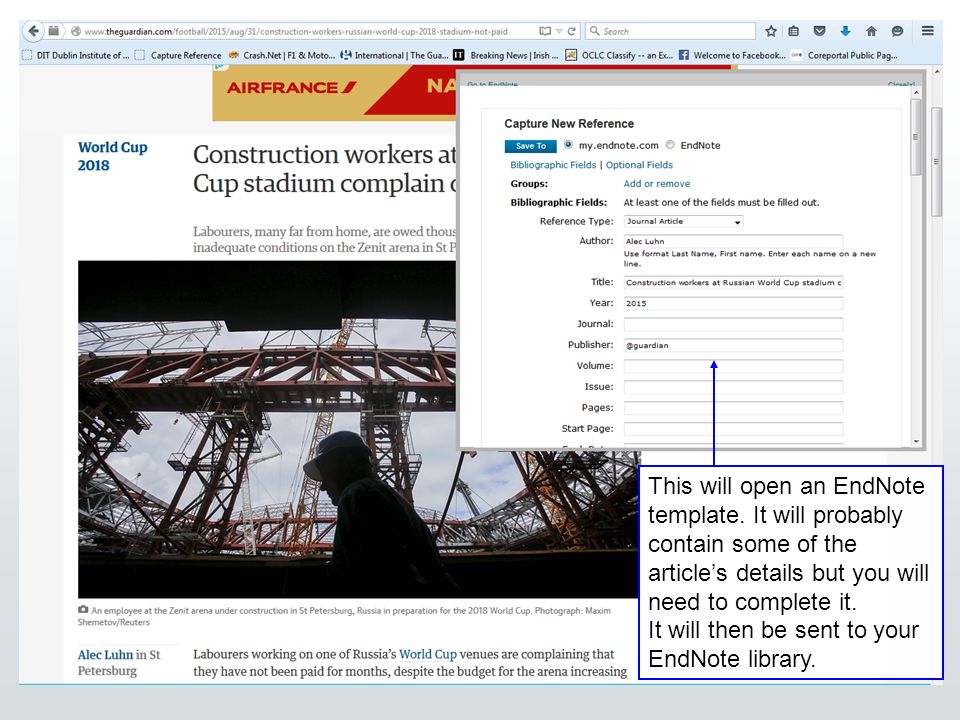Open reader view icon in address bar
The image size is (960, 720).
point(544,31)
